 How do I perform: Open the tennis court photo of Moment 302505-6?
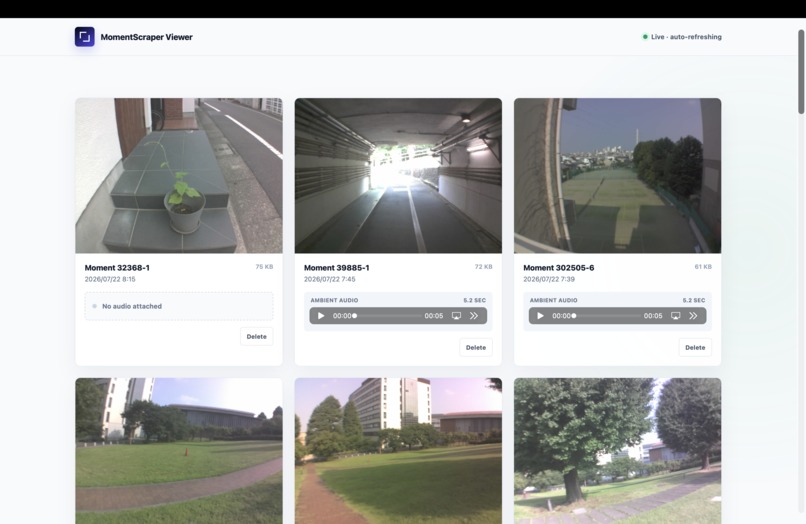[617, 175]
